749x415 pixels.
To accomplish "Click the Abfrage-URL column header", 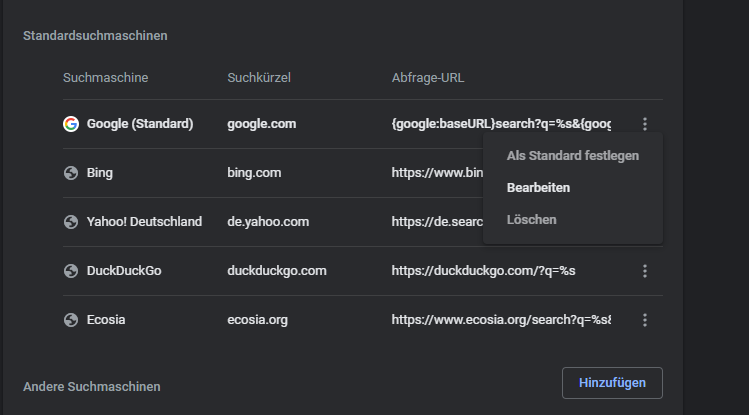I will (428, 78).
